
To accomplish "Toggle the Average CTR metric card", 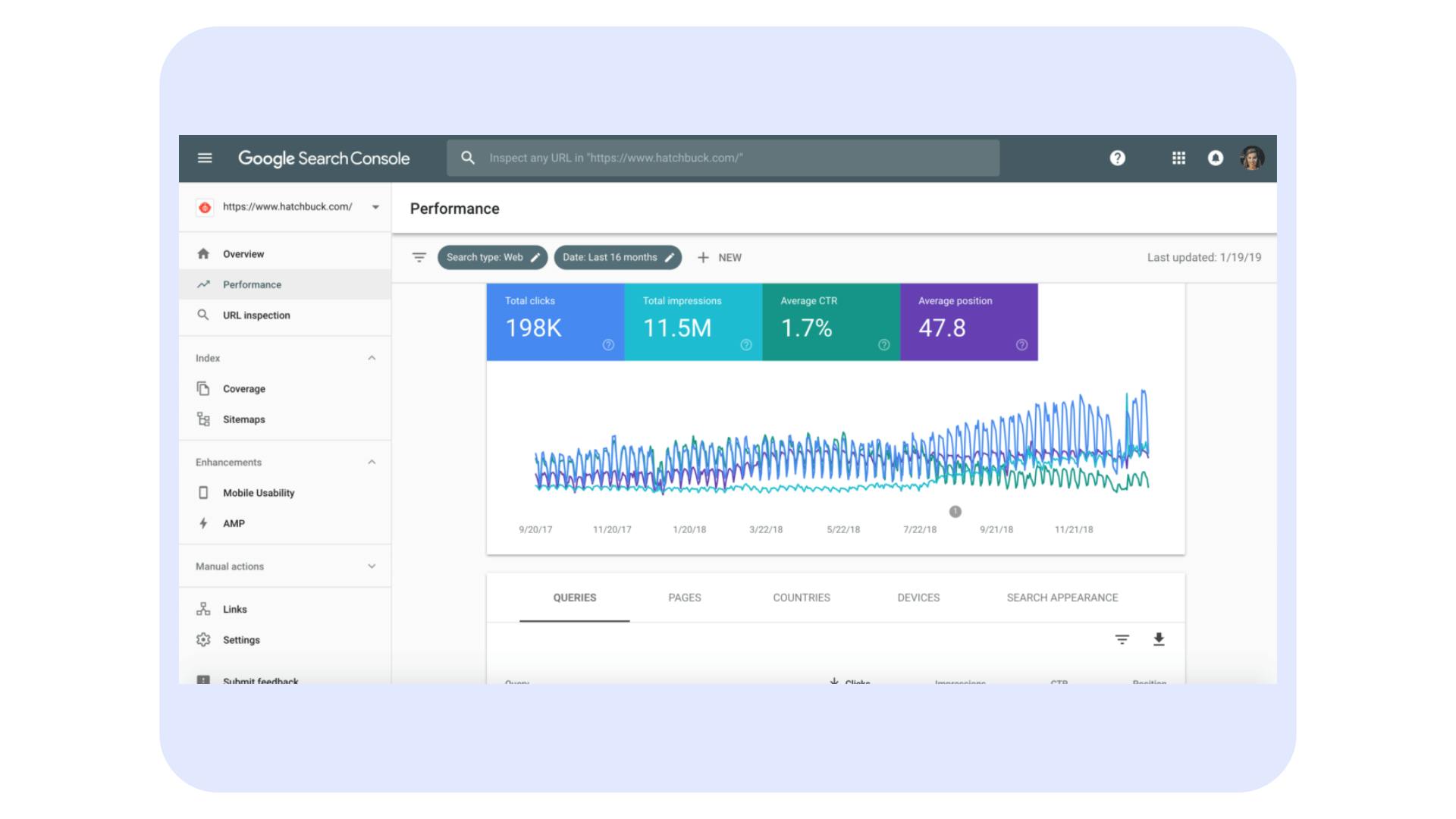I will pos(830,322).
